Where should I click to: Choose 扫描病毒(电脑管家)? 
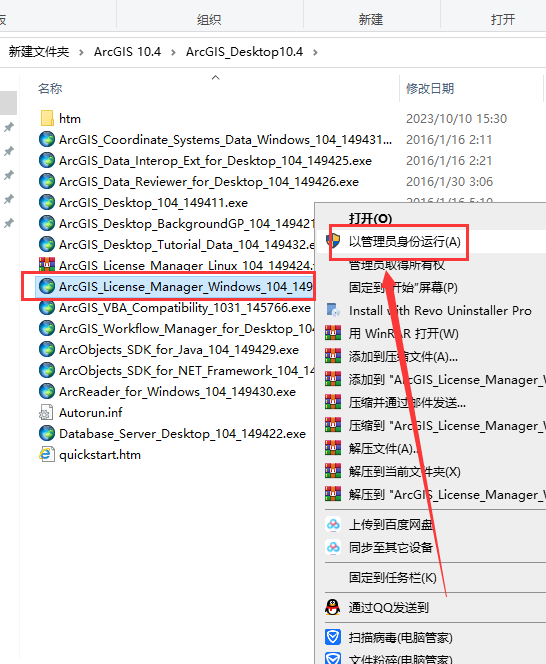[400, 637]
